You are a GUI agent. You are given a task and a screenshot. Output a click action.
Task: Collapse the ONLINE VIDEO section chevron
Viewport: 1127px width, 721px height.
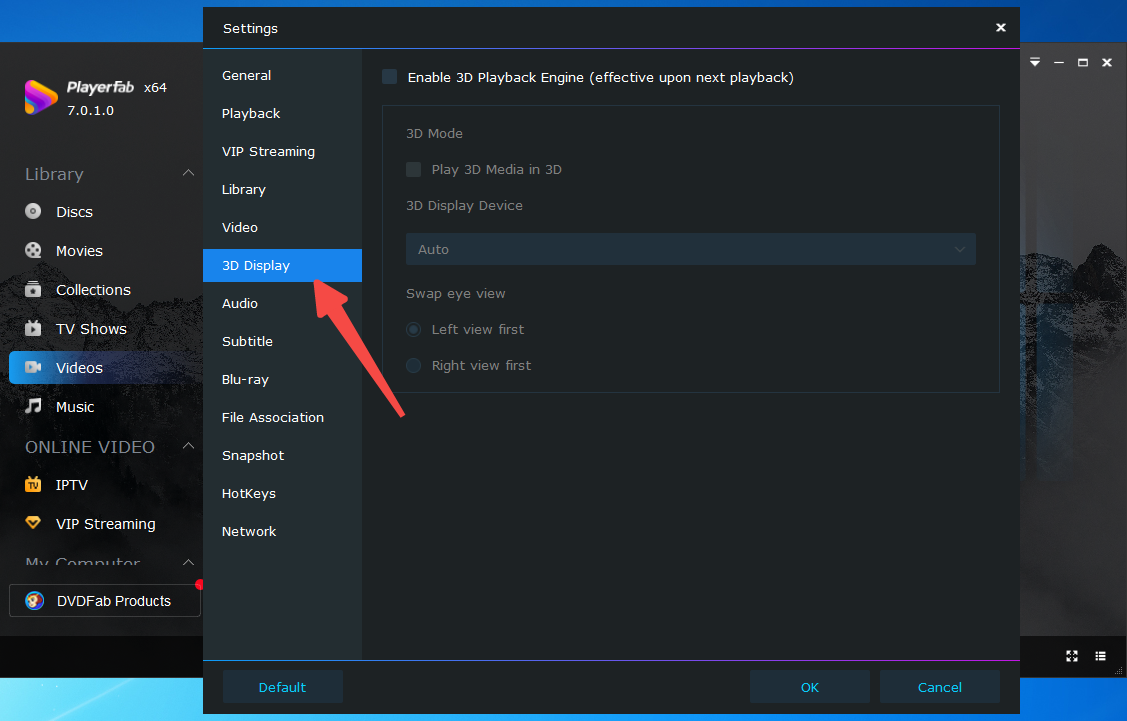188,446
